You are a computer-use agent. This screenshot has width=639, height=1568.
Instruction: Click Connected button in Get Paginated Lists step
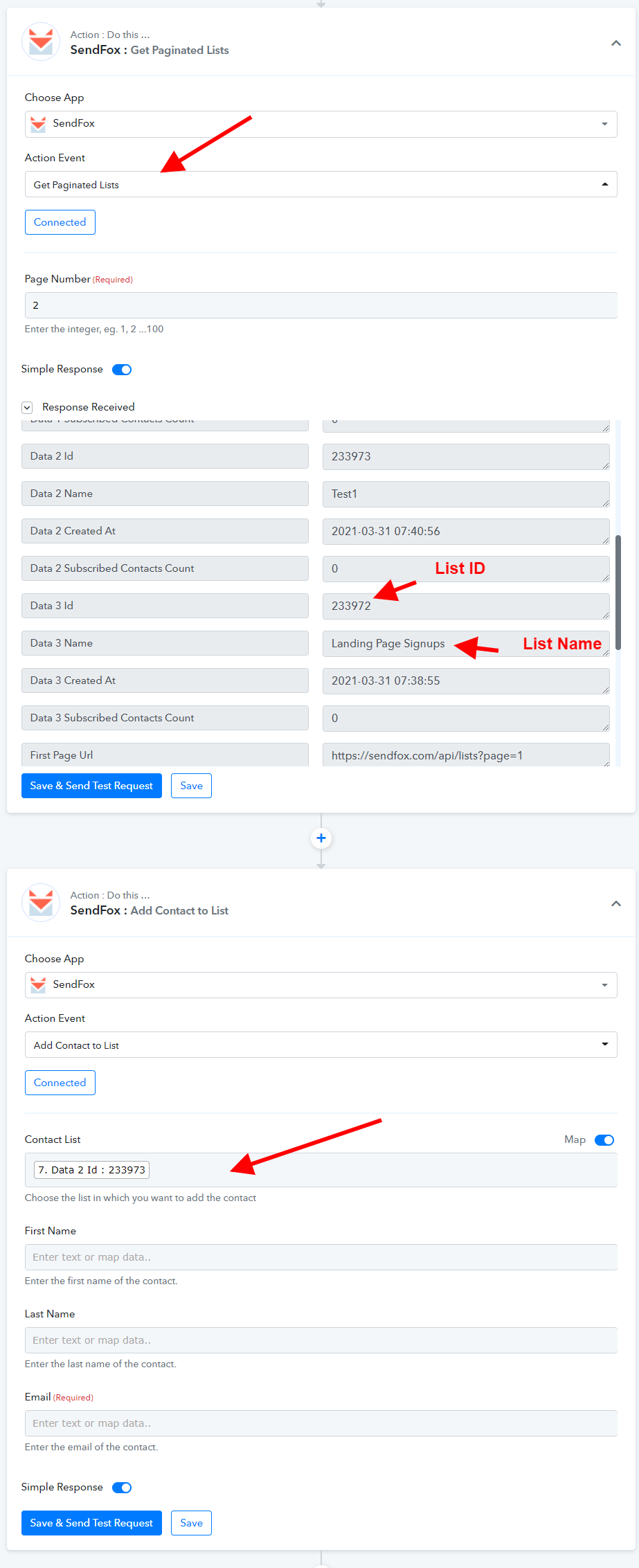tap(60, 222)
